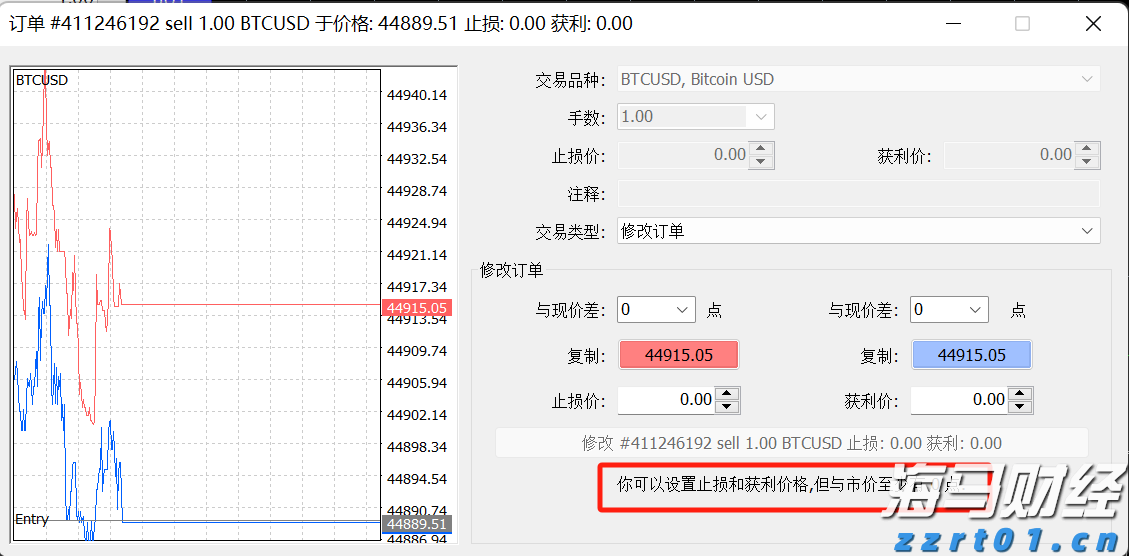Click into the 注释 comment field
The image size is (1129, 556).
858,193
